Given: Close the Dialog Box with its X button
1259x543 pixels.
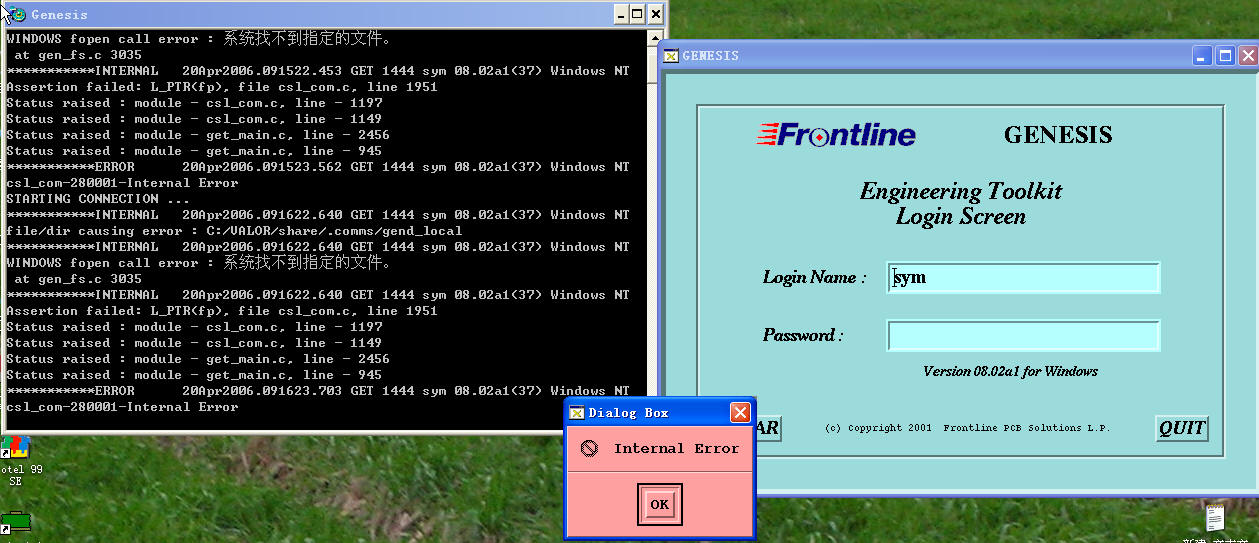Looking at the screenshot, I should [x=740, y=412].
